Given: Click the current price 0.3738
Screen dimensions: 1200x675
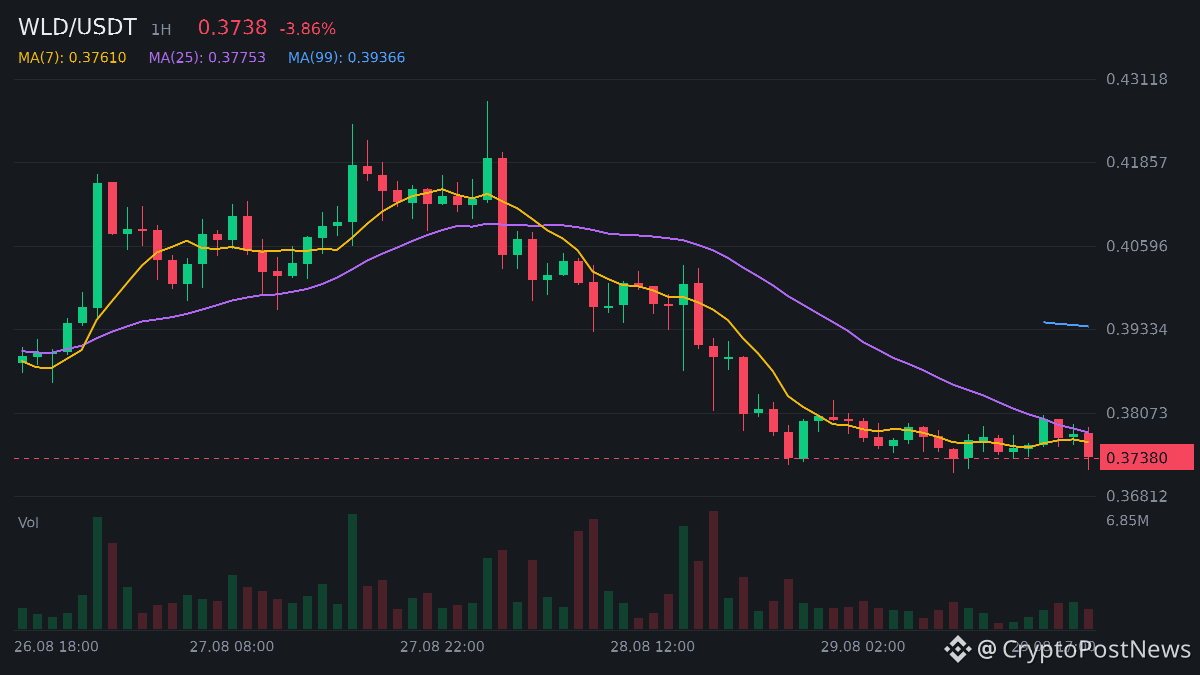Looking at the screenshot, I should [x=232, y=28].
